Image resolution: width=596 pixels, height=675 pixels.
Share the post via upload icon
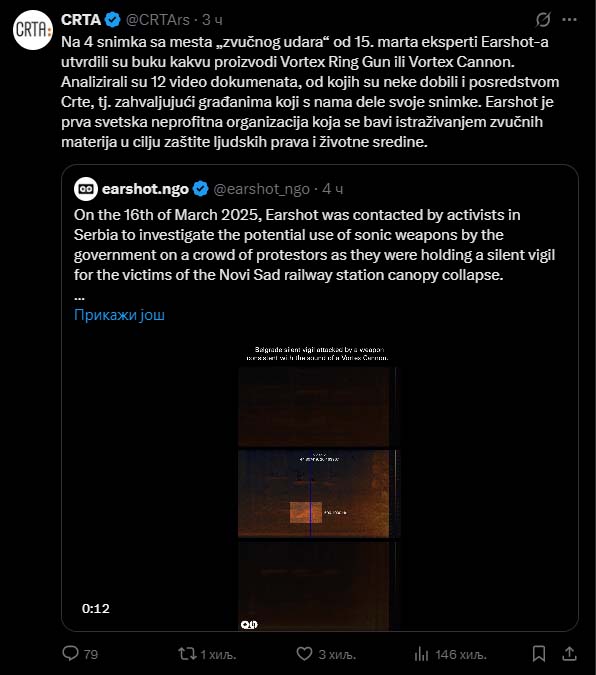[x=569, y=653]
